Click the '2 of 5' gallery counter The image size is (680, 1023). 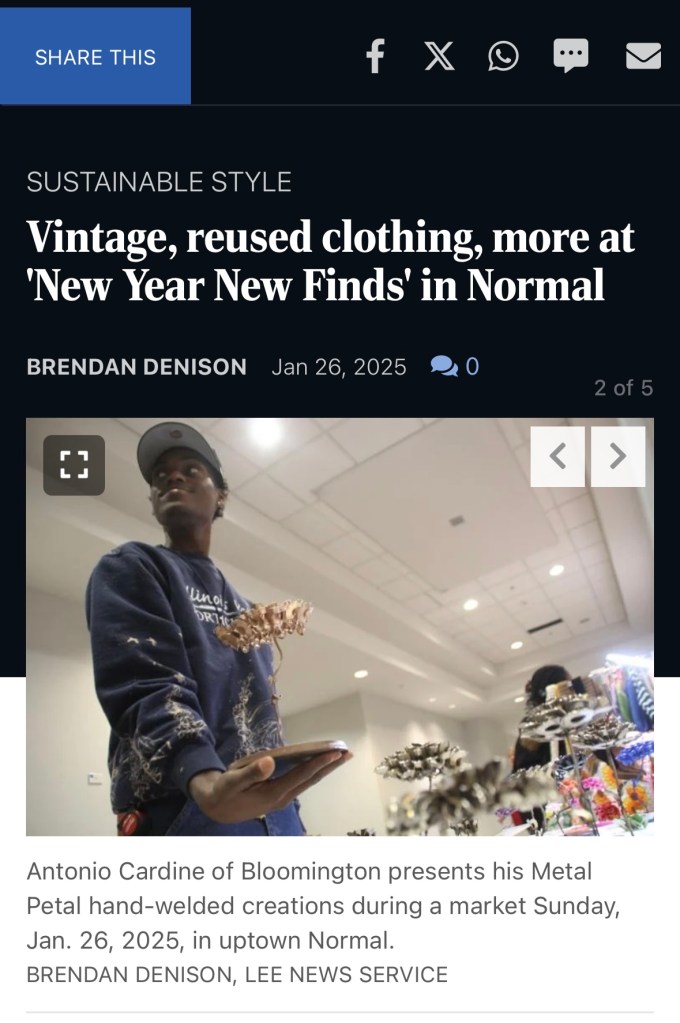[623, 388]
